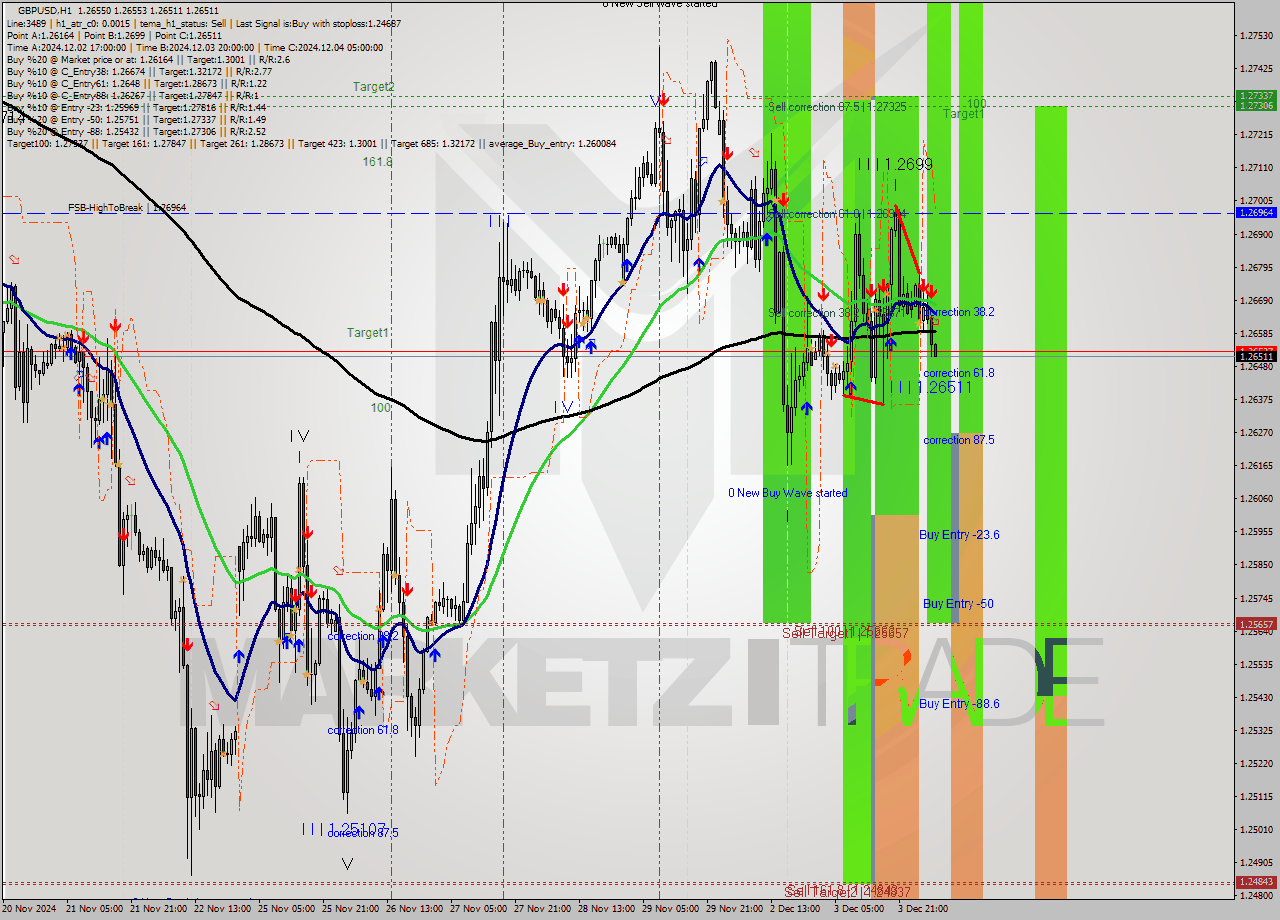
Task: Select the '26 Nov 13:00' time label
Action: click(415, 909)
